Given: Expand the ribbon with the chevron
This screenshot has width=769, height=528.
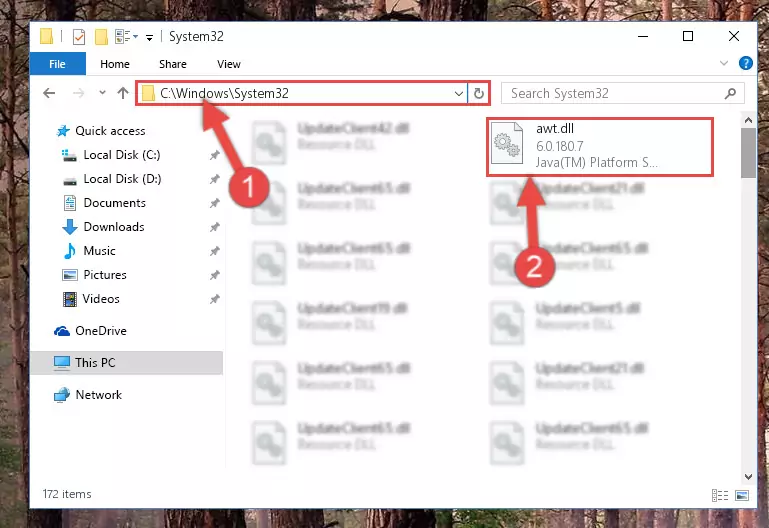Looking at the screenshot, I should [x=723, y=63].
